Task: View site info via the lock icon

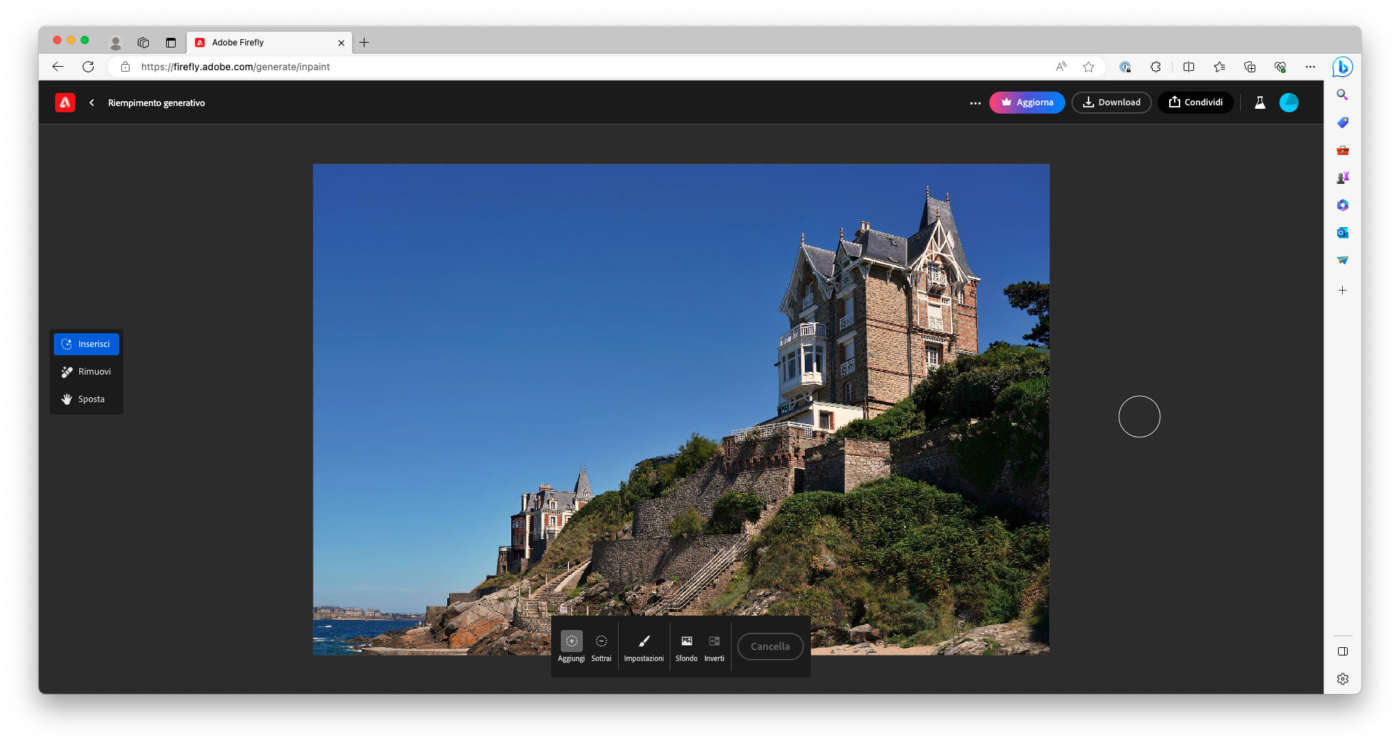Action: 125,67
